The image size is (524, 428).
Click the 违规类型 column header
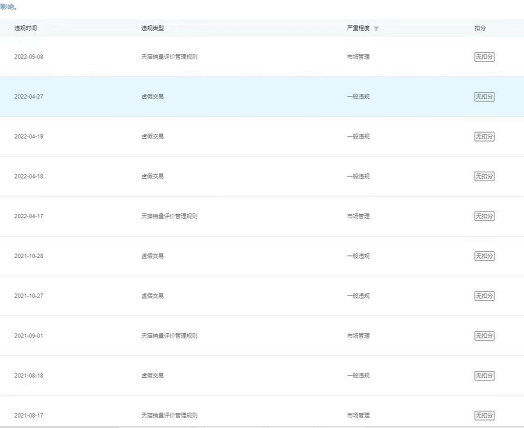click(x=153, y=28)
